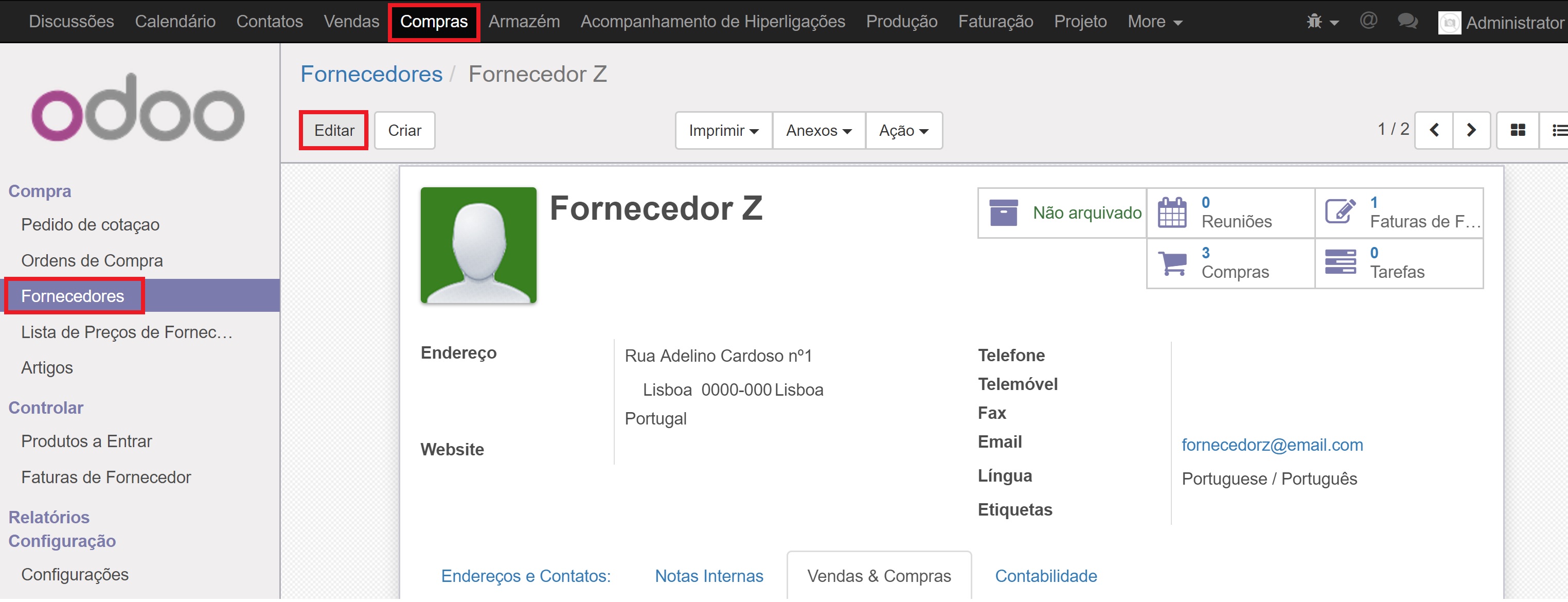Switch to kanban view icon
The width and height of the screenshot is (1568, 602).
pos(1518,130)
